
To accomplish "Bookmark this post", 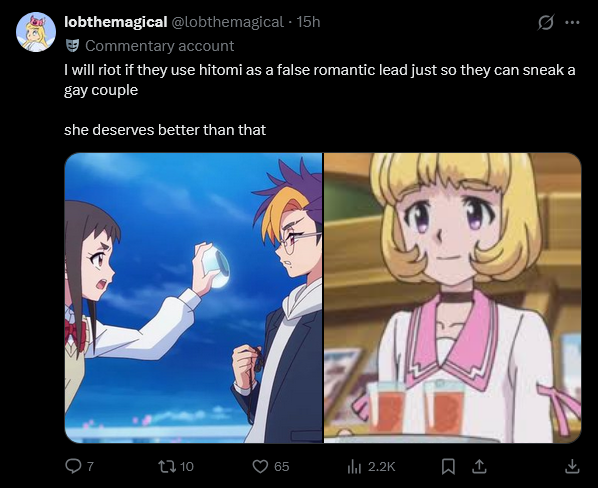I will (448, 466).
